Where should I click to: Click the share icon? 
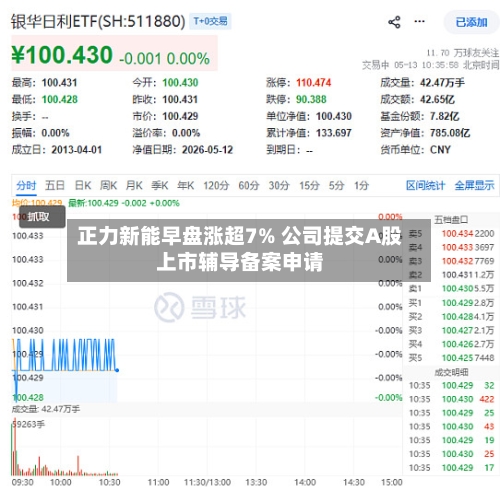[394, 22]
